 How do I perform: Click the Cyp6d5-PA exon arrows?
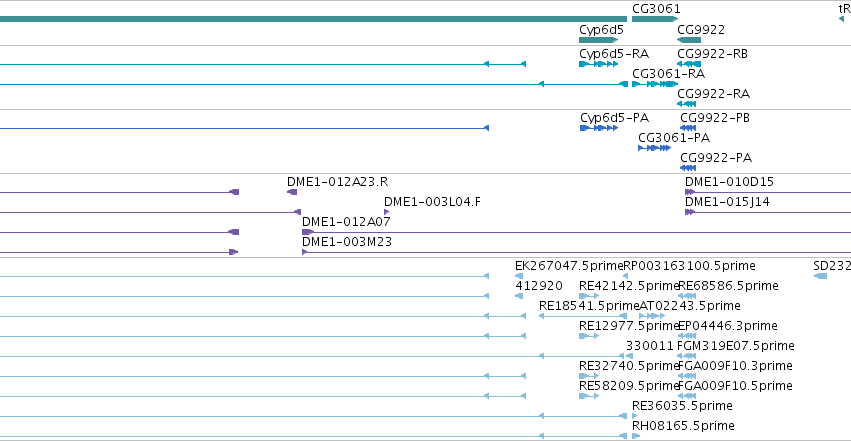(x=599, y=128)
